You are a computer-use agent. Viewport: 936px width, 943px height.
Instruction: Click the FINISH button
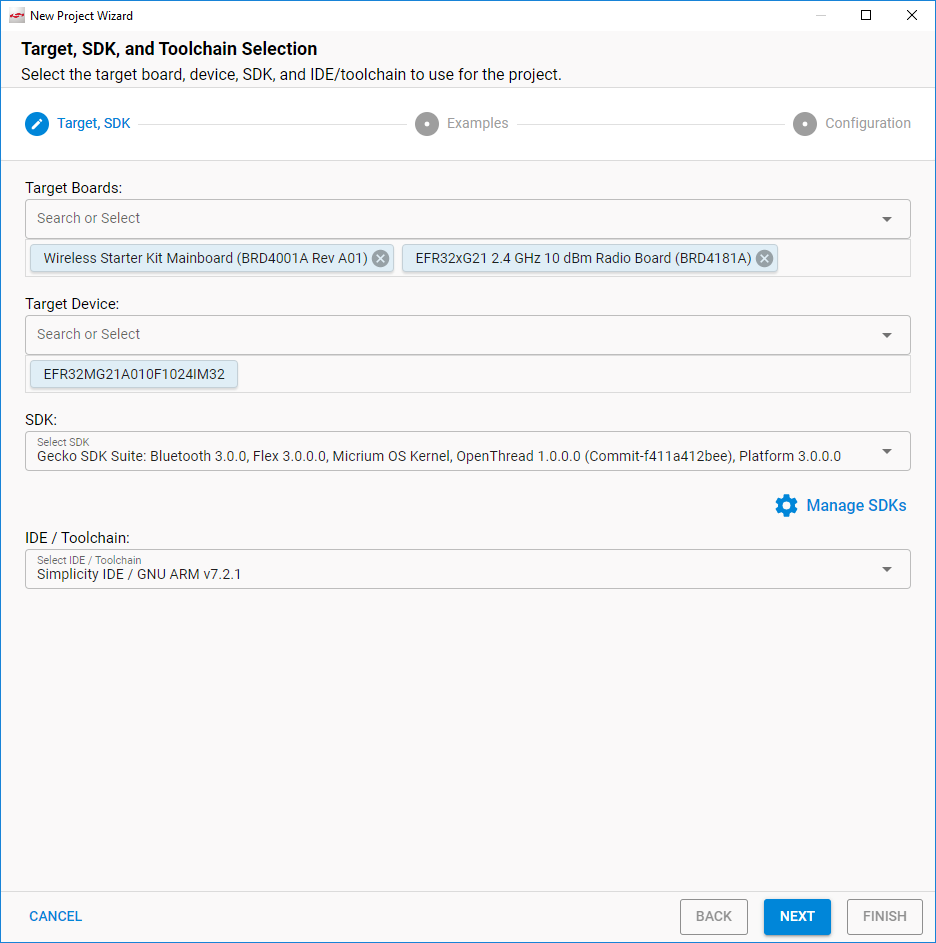(x=884, y=916)
